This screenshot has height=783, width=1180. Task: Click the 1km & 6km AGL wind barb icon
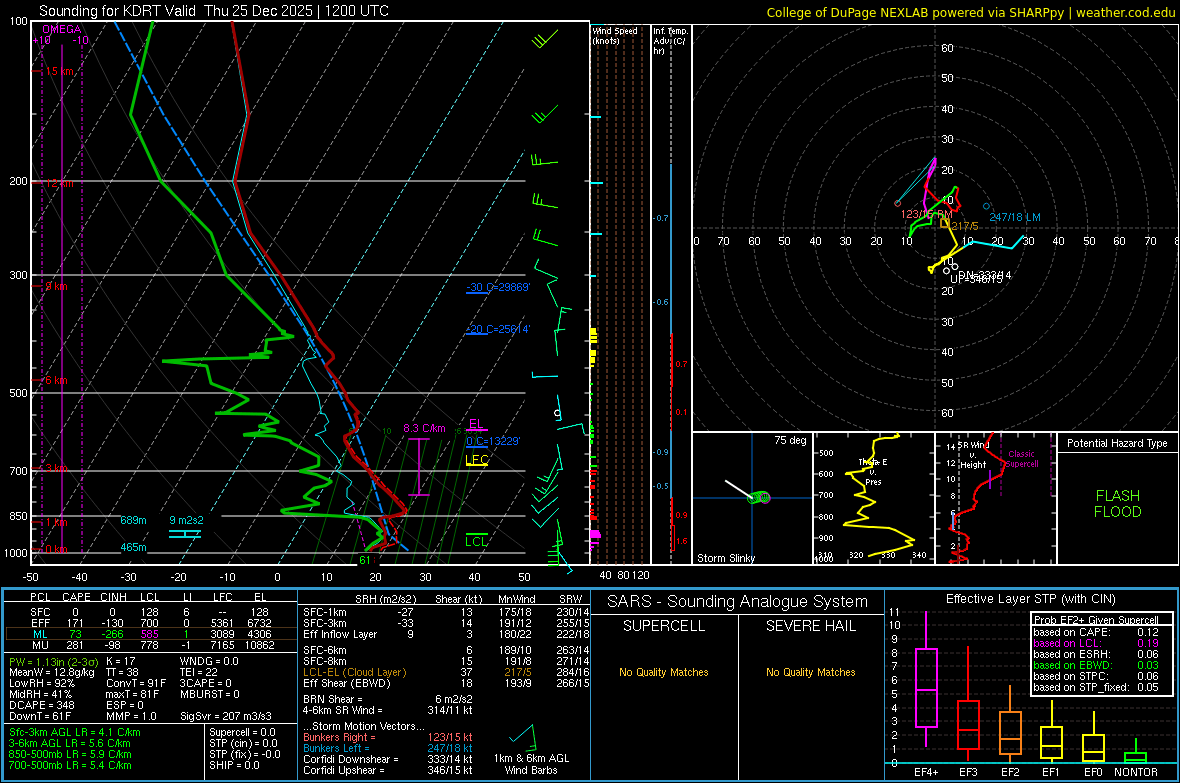[524, 736]
